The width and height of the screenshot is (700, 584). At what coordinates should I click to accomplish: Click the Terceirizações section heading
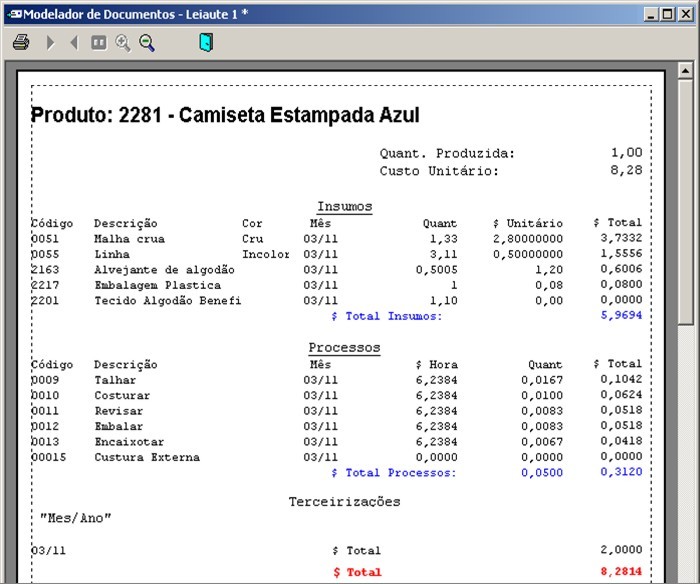[344, 501]
